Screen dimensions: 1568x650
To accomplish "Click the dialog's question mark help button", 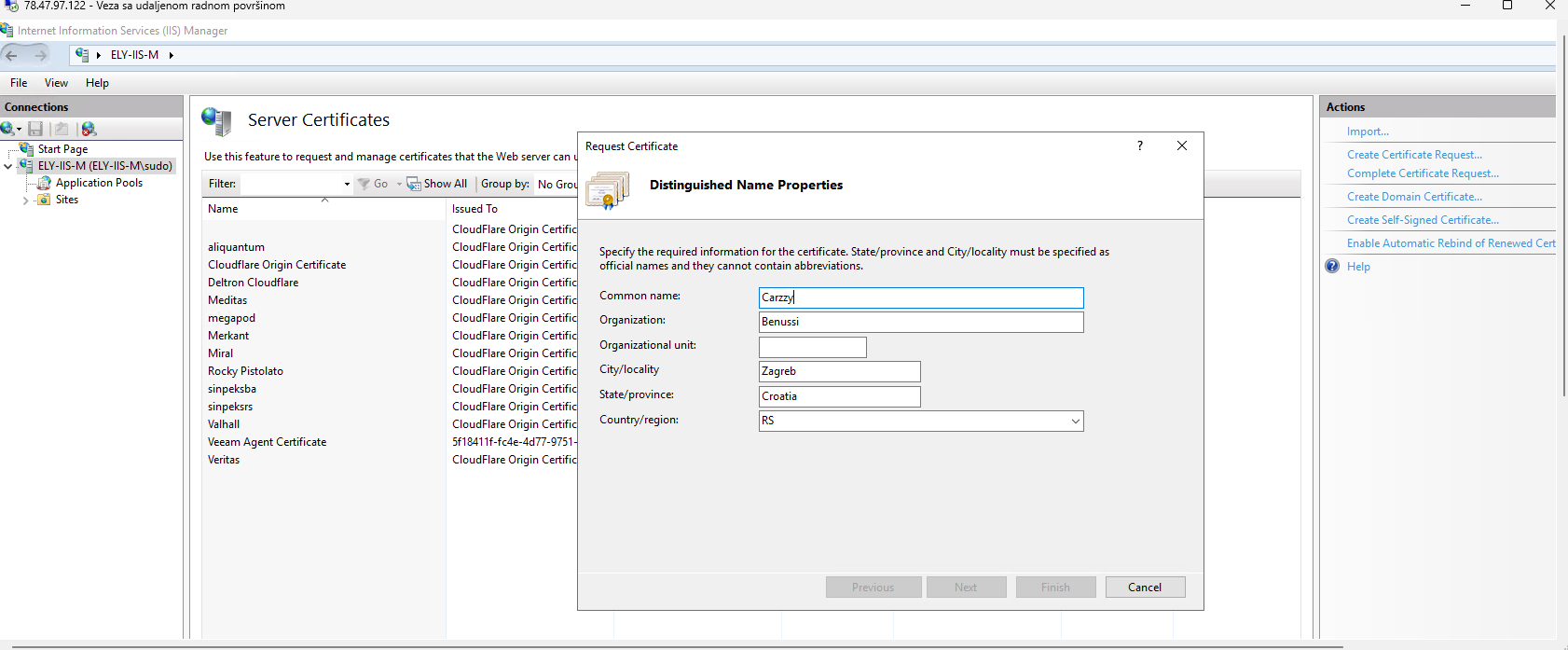I will [1139, 146].
